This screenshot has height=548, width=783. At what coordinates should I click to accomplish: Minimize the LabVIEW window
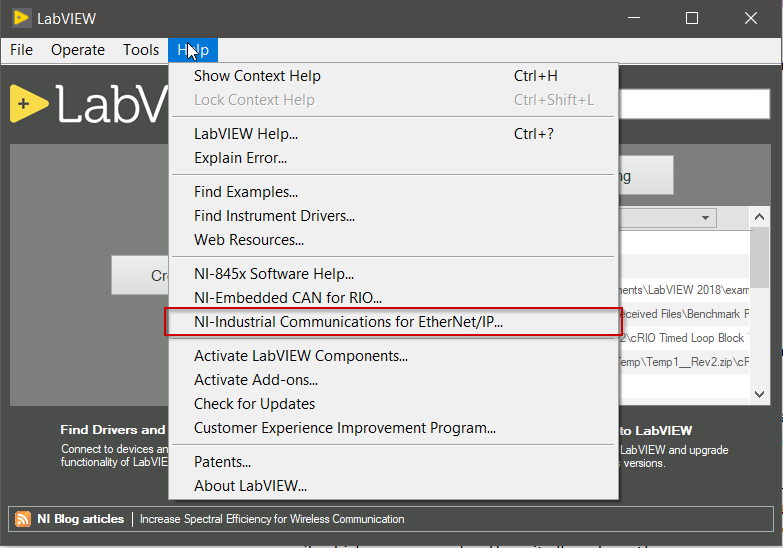(x=634, y=18)
